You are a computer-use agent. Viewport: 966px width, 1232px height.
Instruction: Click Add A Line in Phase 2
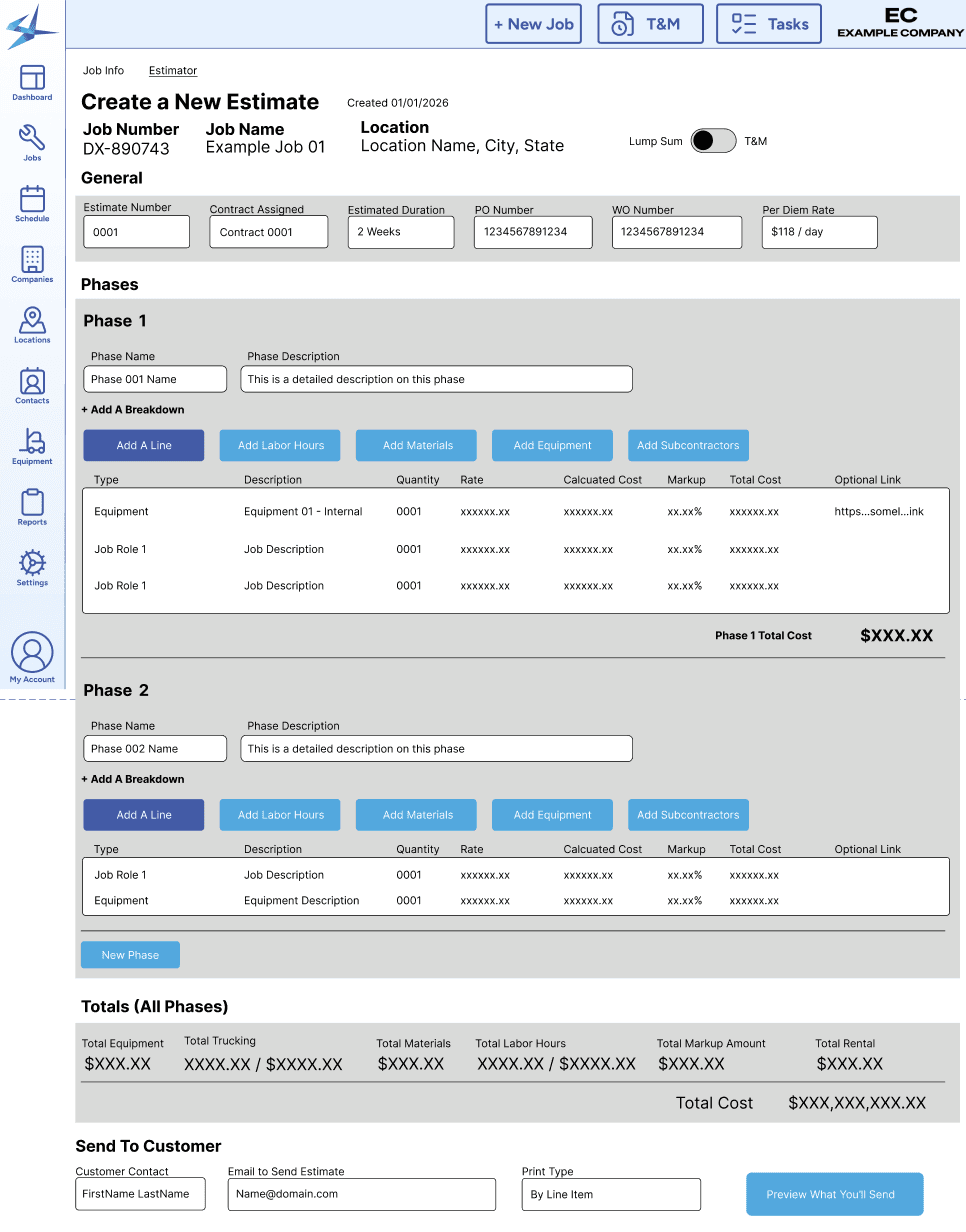tap(144, 815)
